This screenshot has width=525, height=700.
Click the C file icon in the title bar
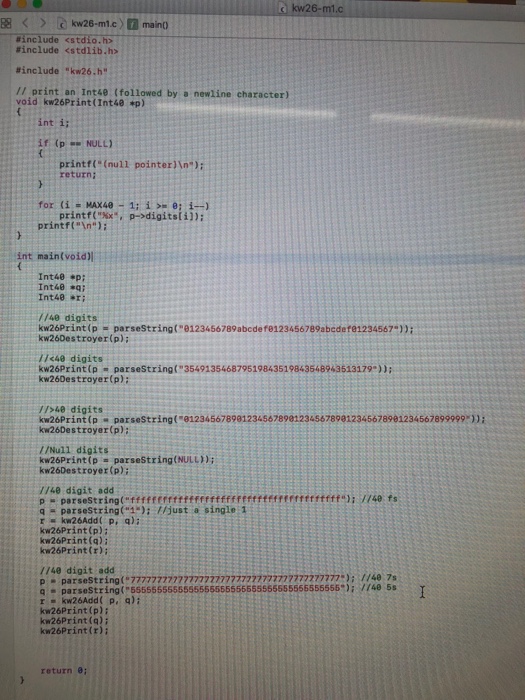click(283, 8)
